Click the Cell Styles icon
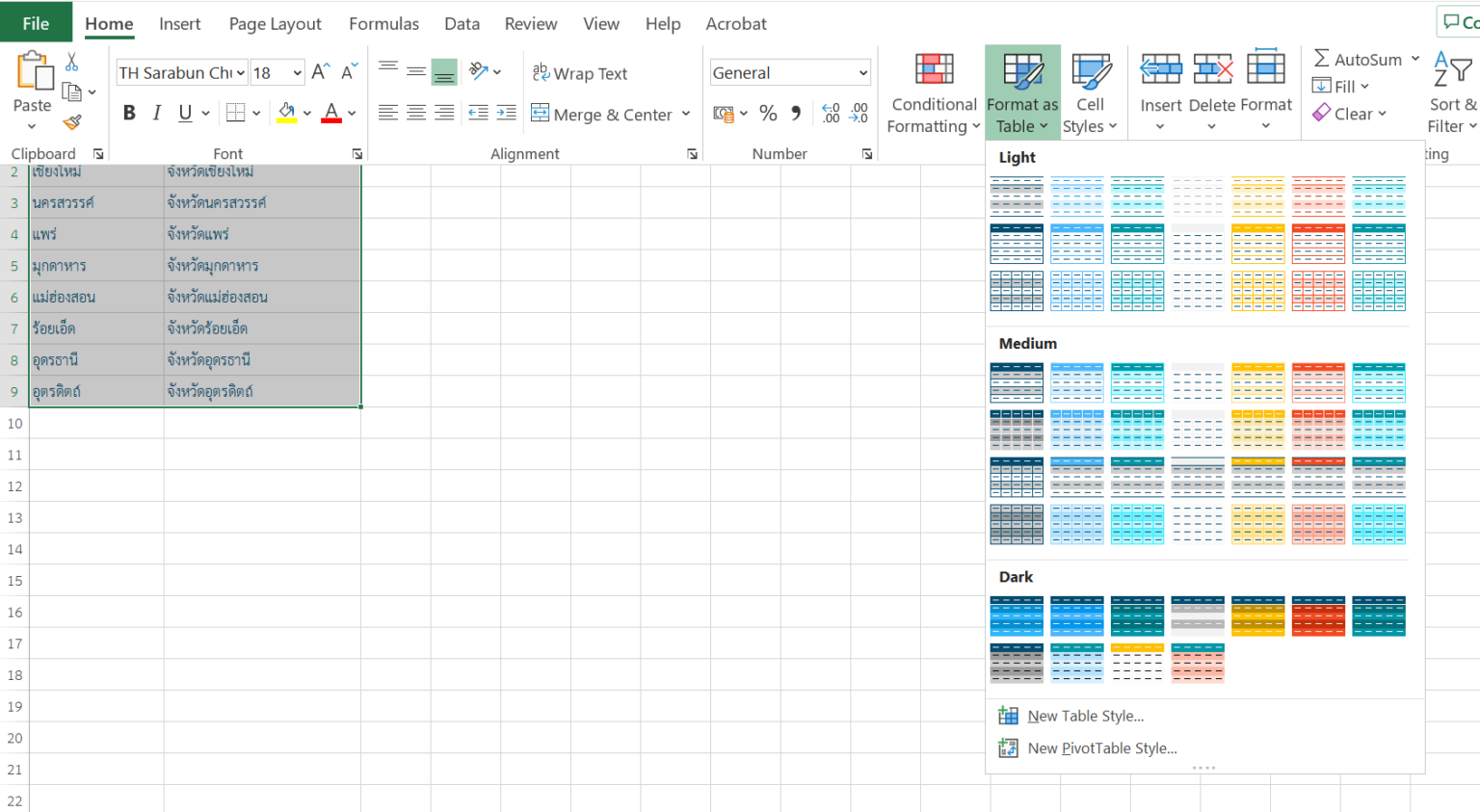 [x=1092, y=72]
